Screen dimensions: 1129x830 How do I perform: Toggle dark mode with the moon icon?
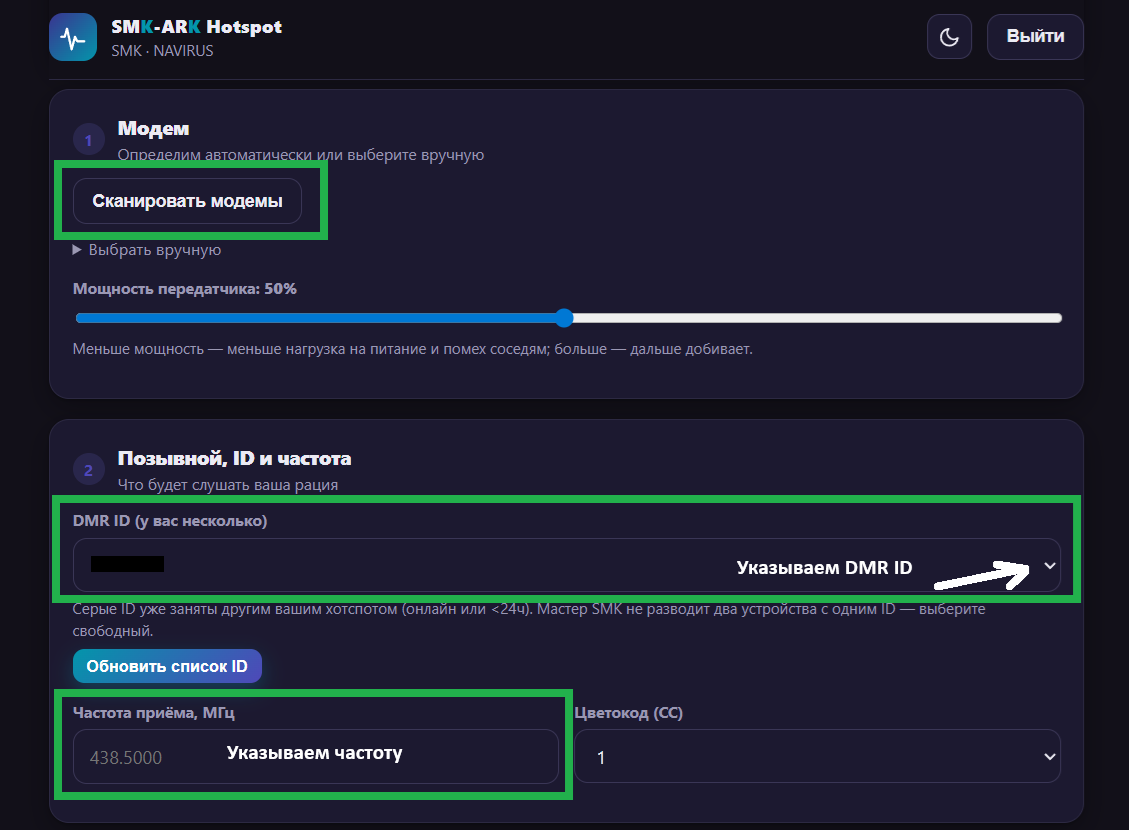[949, 37]
